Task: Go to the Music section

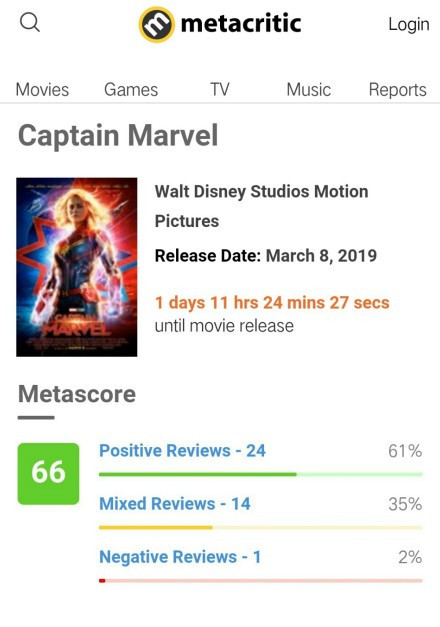Action: pyautogui.click(x=308, y=90)
